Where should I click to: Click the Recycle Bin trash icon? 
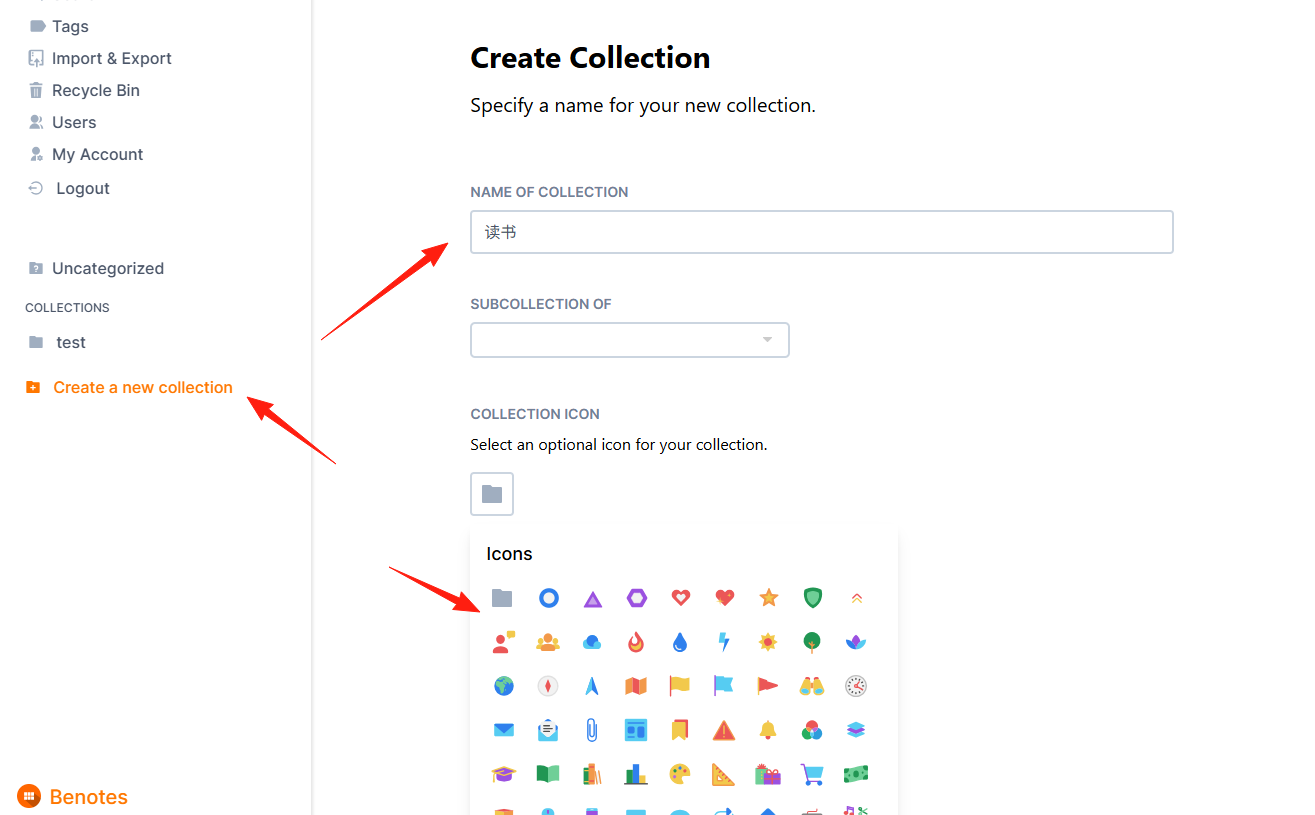click(x=37, y=90)
